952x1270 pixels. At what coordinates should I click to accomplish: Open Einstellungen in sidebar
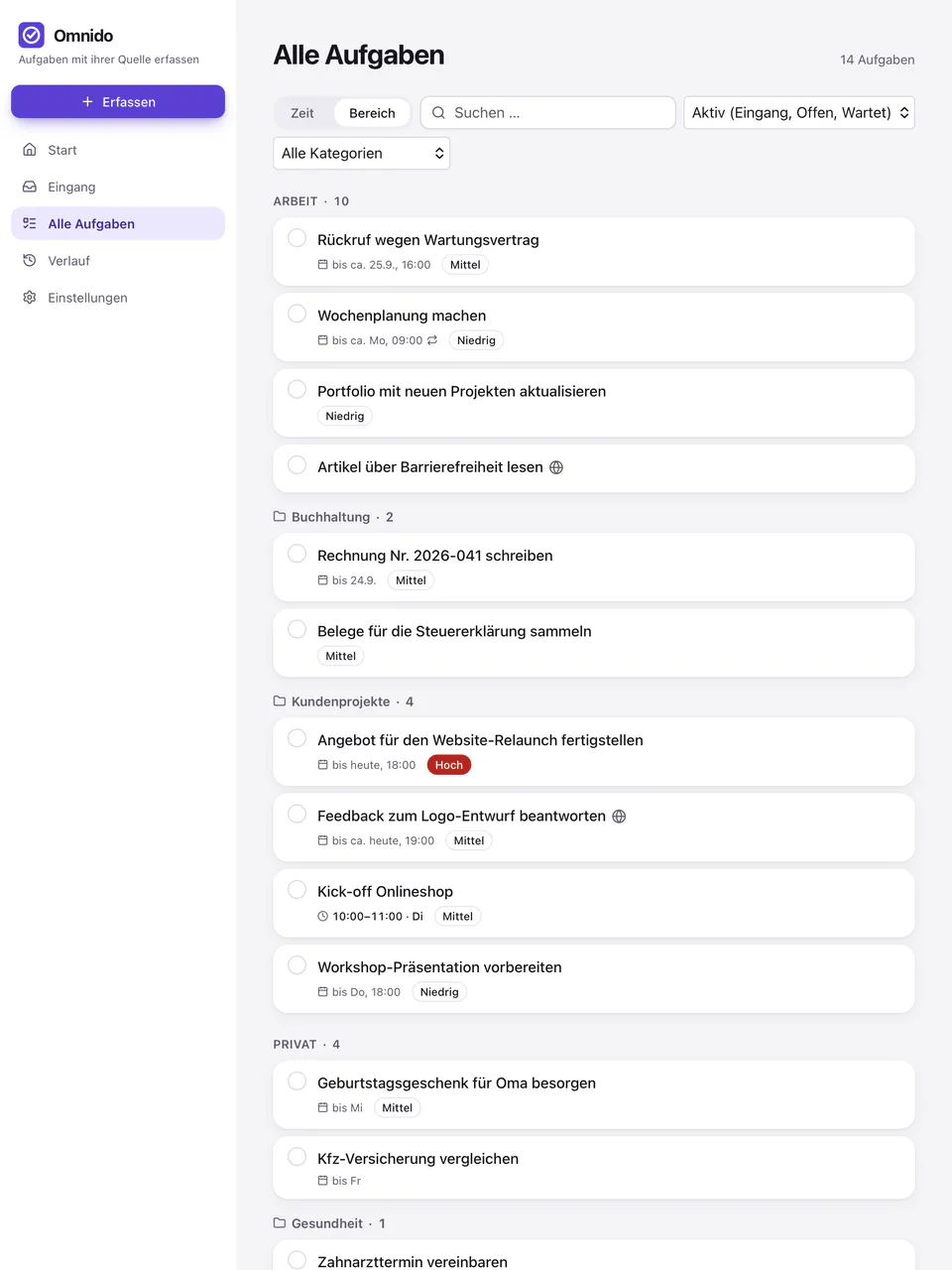118,298
